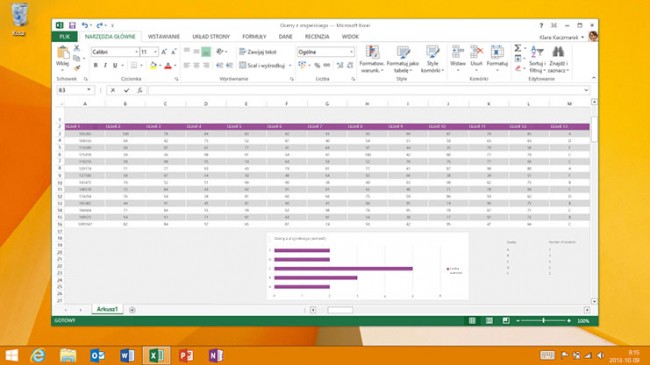Open the Calibri font name dropdown
This screenshot has width=650, height=365.
pyautogui.click(x=136, y=52)
